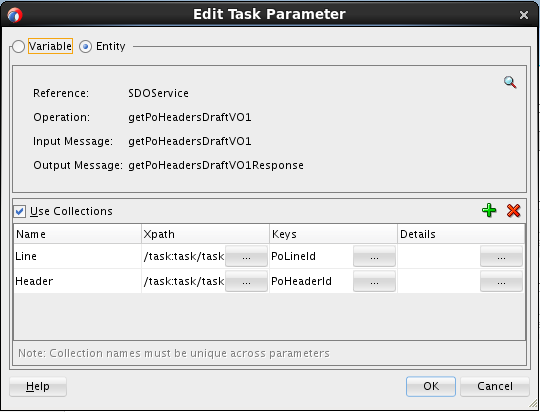Select the Variable radio button
The height and width of the screenshot is (412, 540).
coord(18,46)
